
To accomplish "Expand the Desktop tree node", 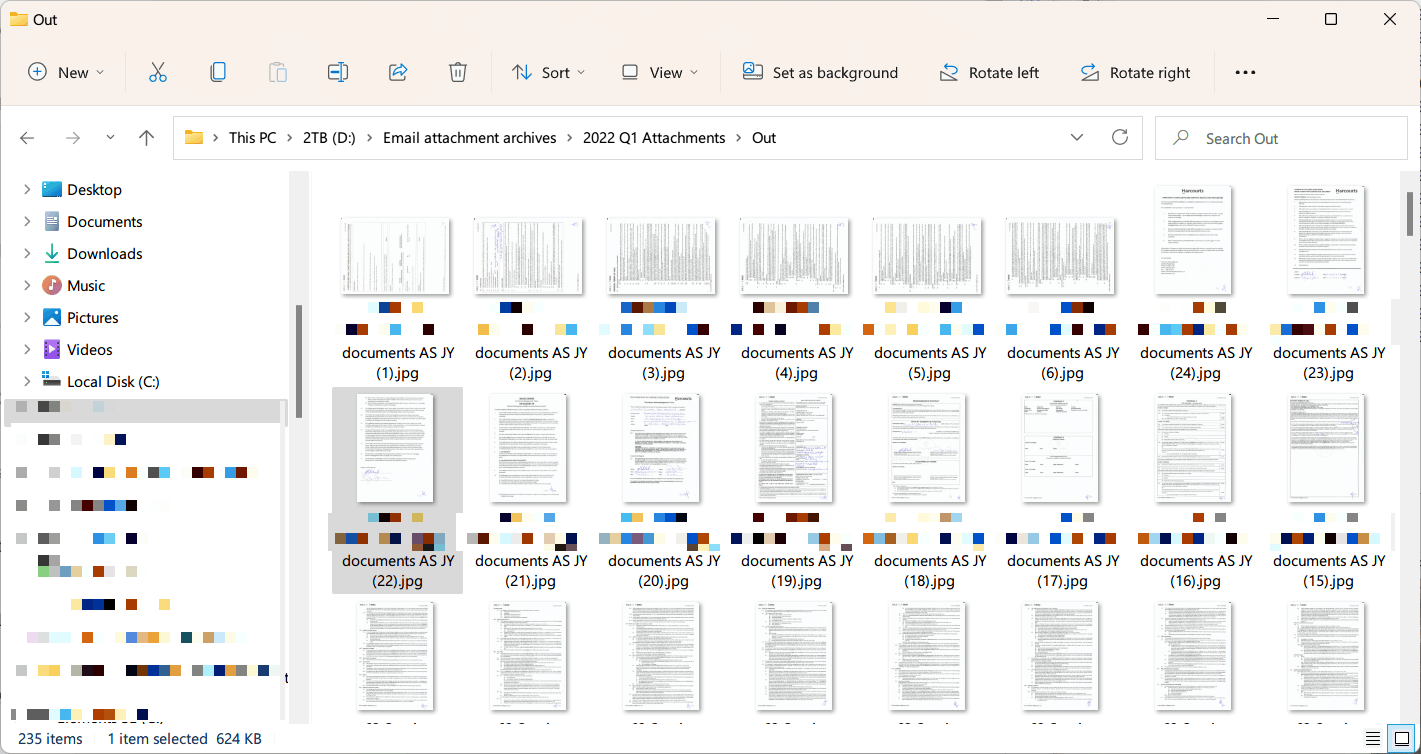I will [27, 190].
